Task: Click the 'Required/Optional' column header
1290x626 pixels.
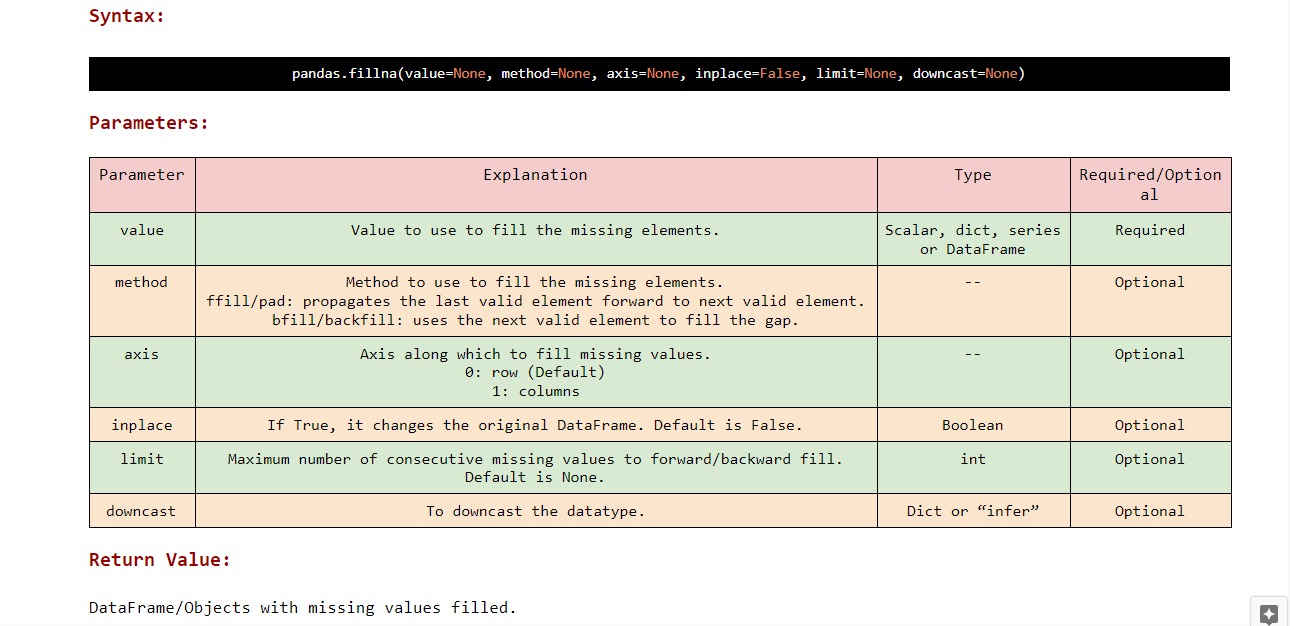Action: pyautogui.click(x=1150, y=184)
